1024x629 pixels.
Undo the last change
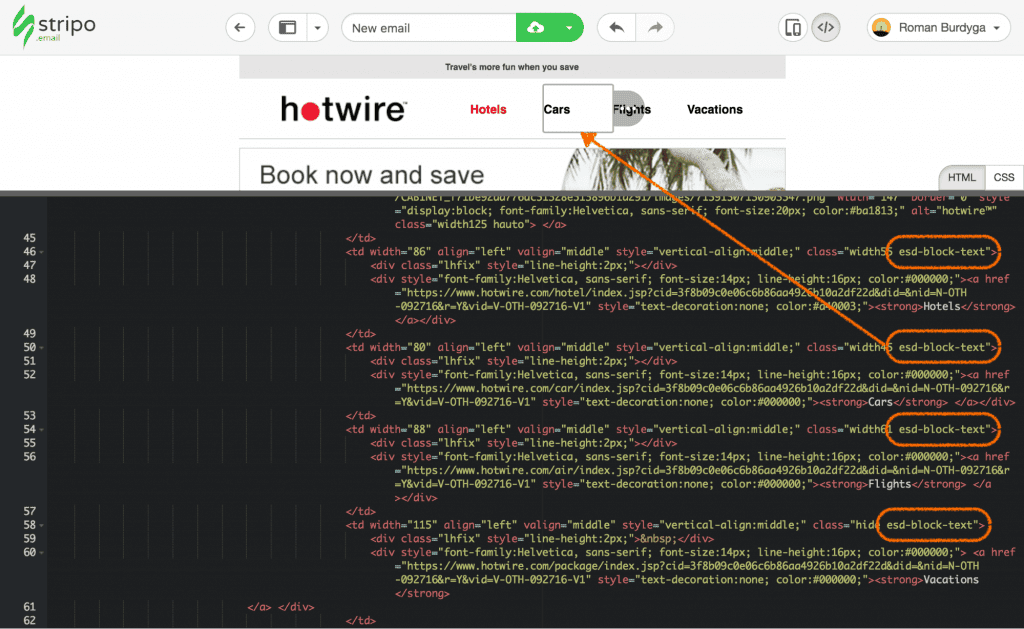(616, 28)
